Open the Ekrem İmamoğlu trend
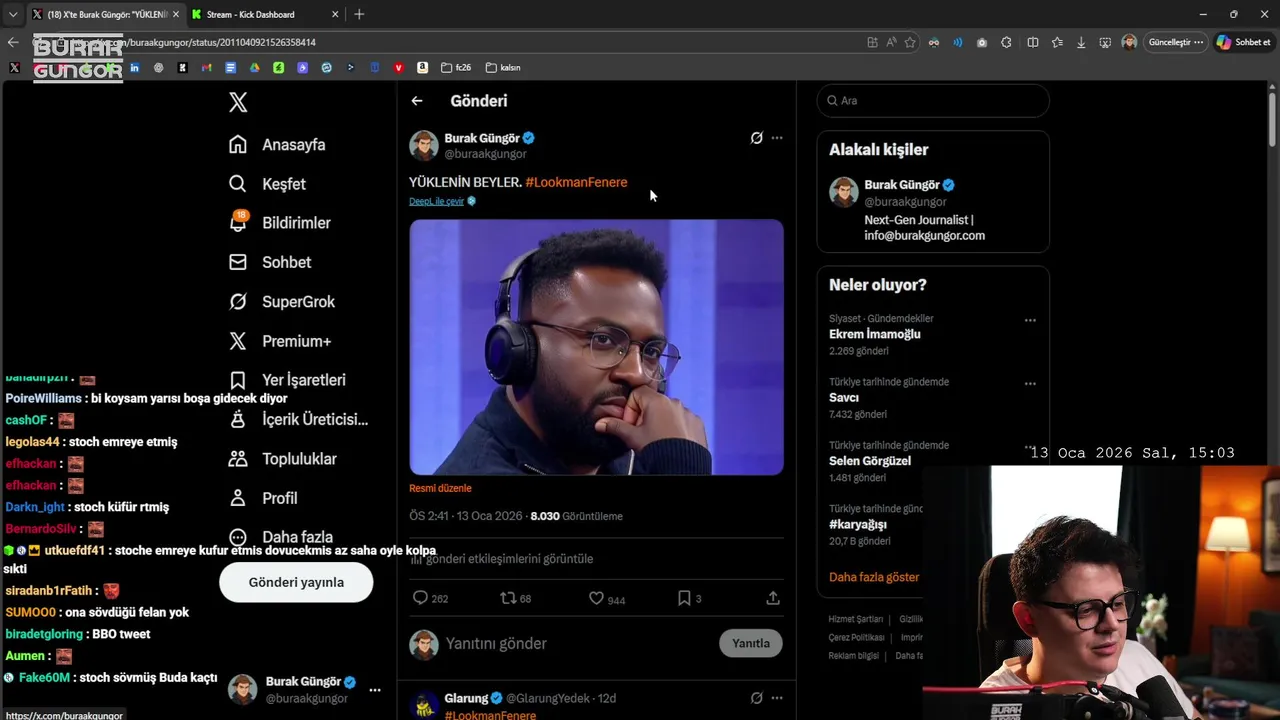This screenshot has height=720, width=1280. [x=875, y=334]
